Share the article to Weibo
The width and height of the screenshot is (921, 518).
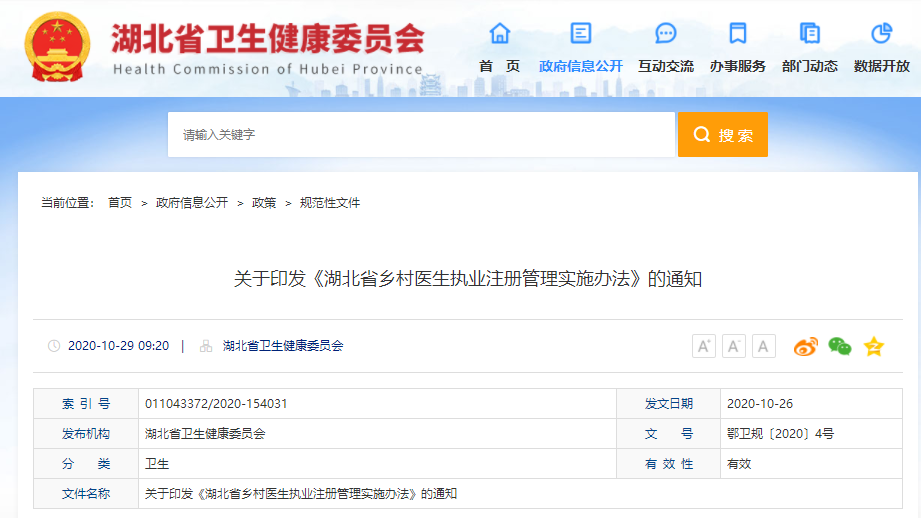pos(805,347)
